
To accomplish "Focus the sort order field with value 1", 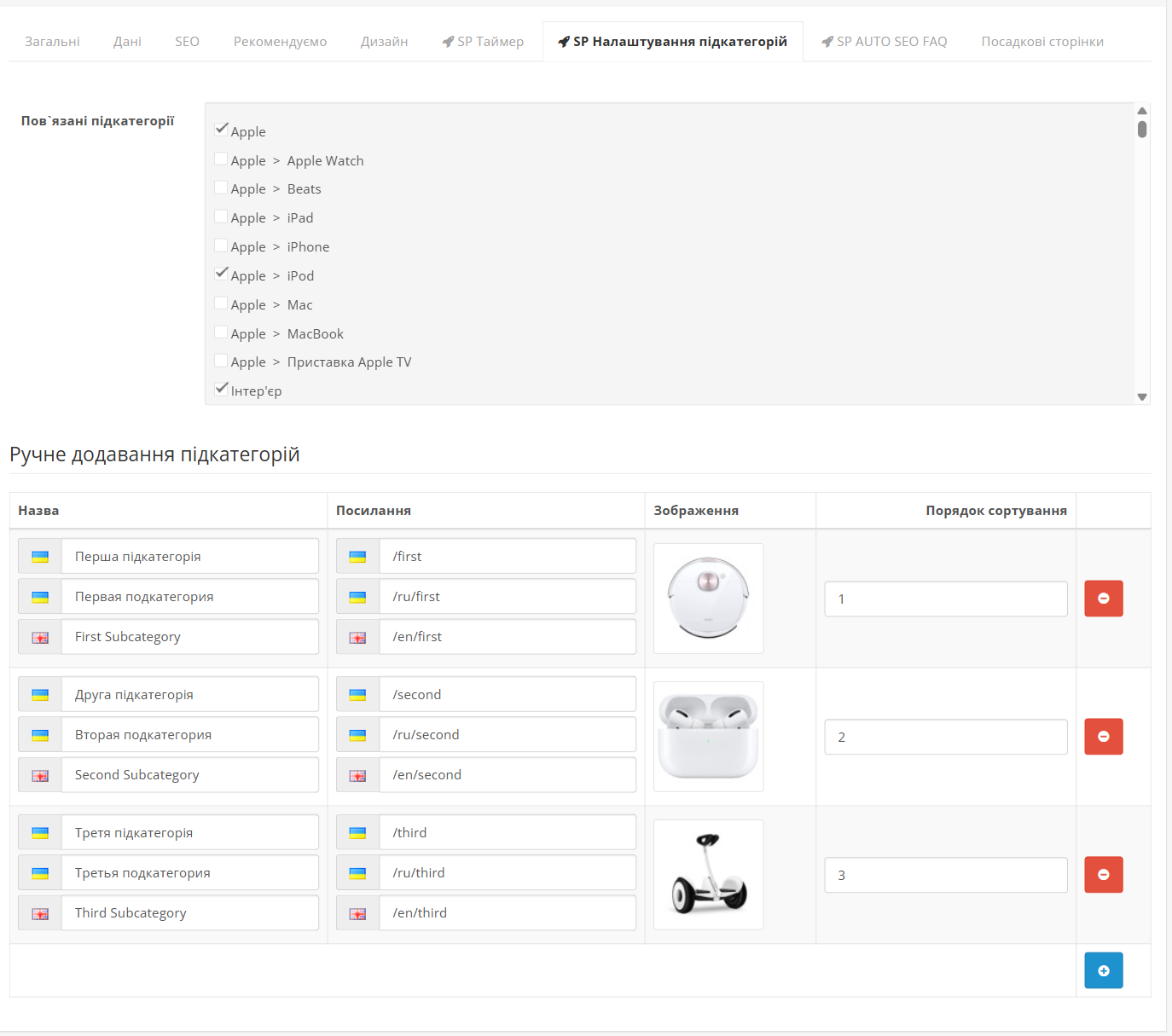I will click(x=946, y=599).
